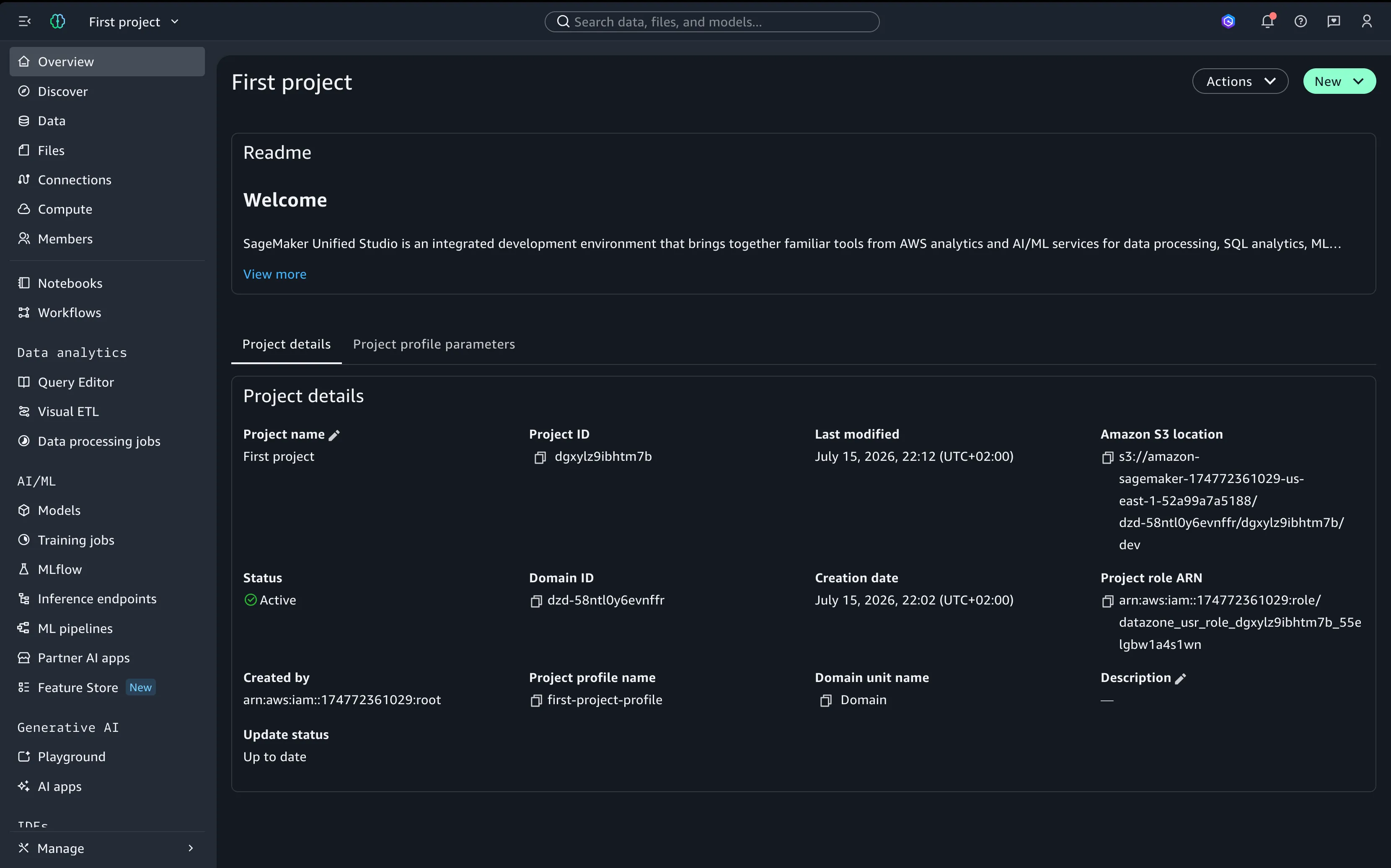The width and height of the screenshot is (1391, 868).
Task: Open Discover in the sidebar
Action: click(107, 91)
